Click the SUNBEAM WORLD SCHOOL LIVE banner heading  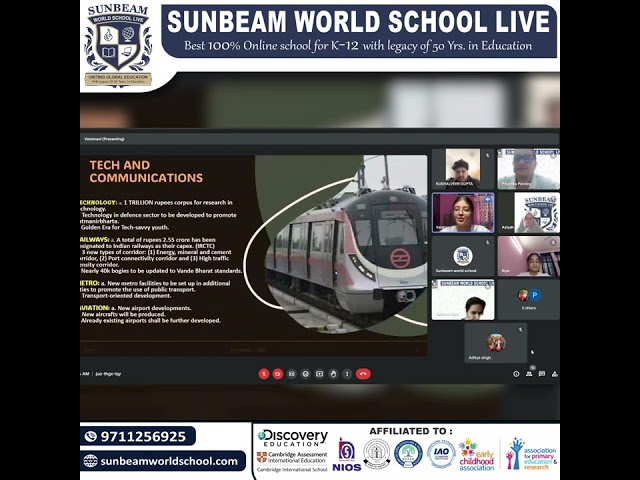[x=358, y=22]
